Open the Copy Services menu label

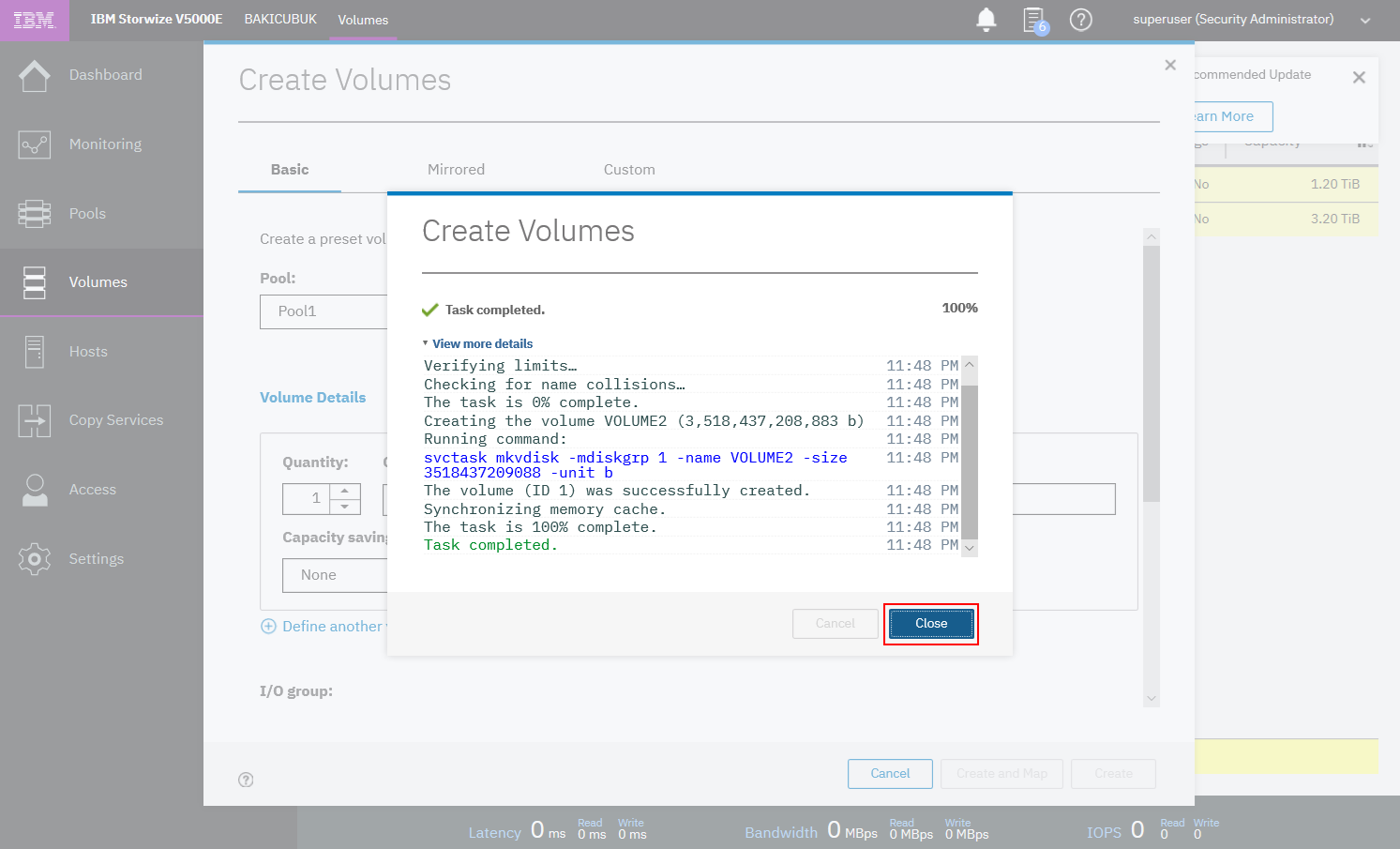[x=116, y=420]
